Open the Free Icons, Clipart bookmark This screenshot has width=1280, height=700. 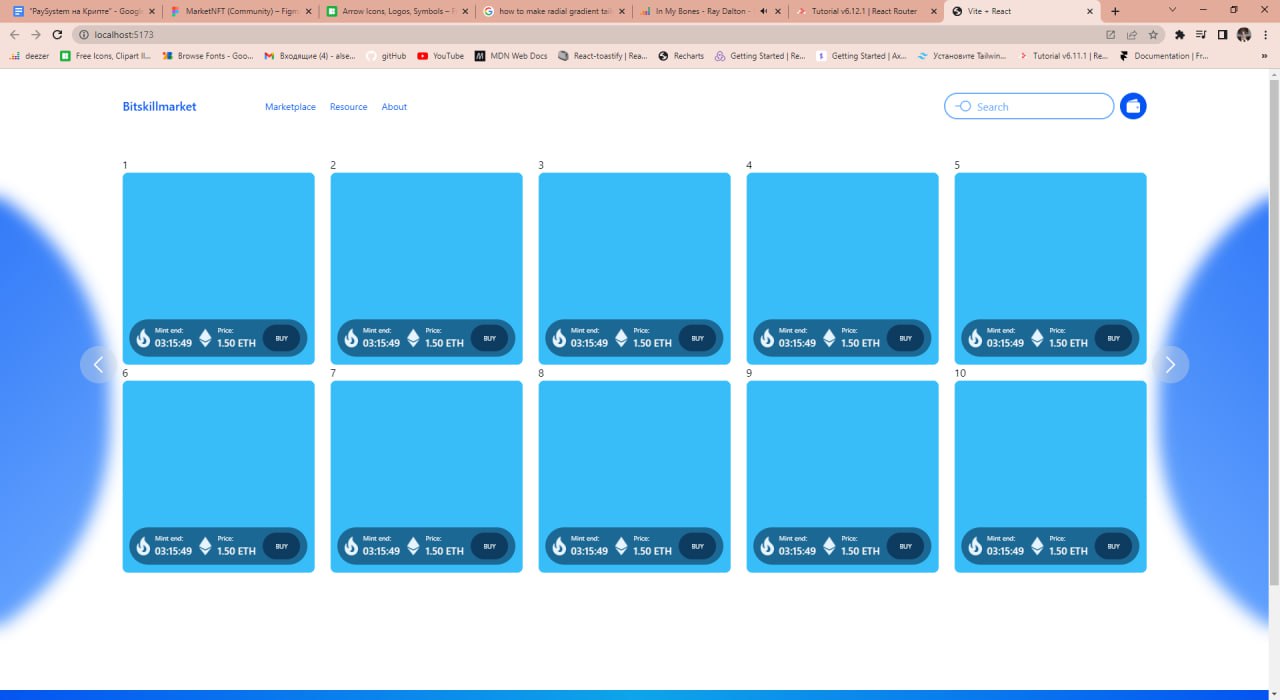[105, 56]
